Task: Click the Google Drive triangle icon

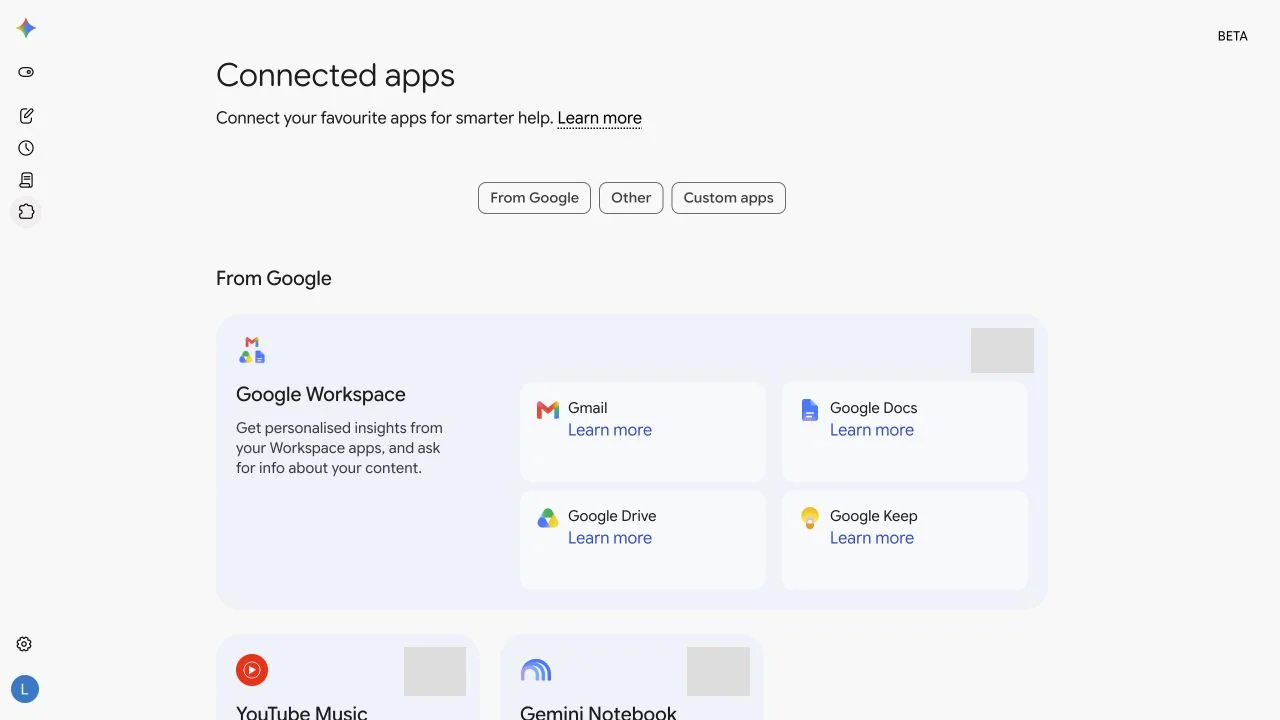Action: tap(547, 518)
